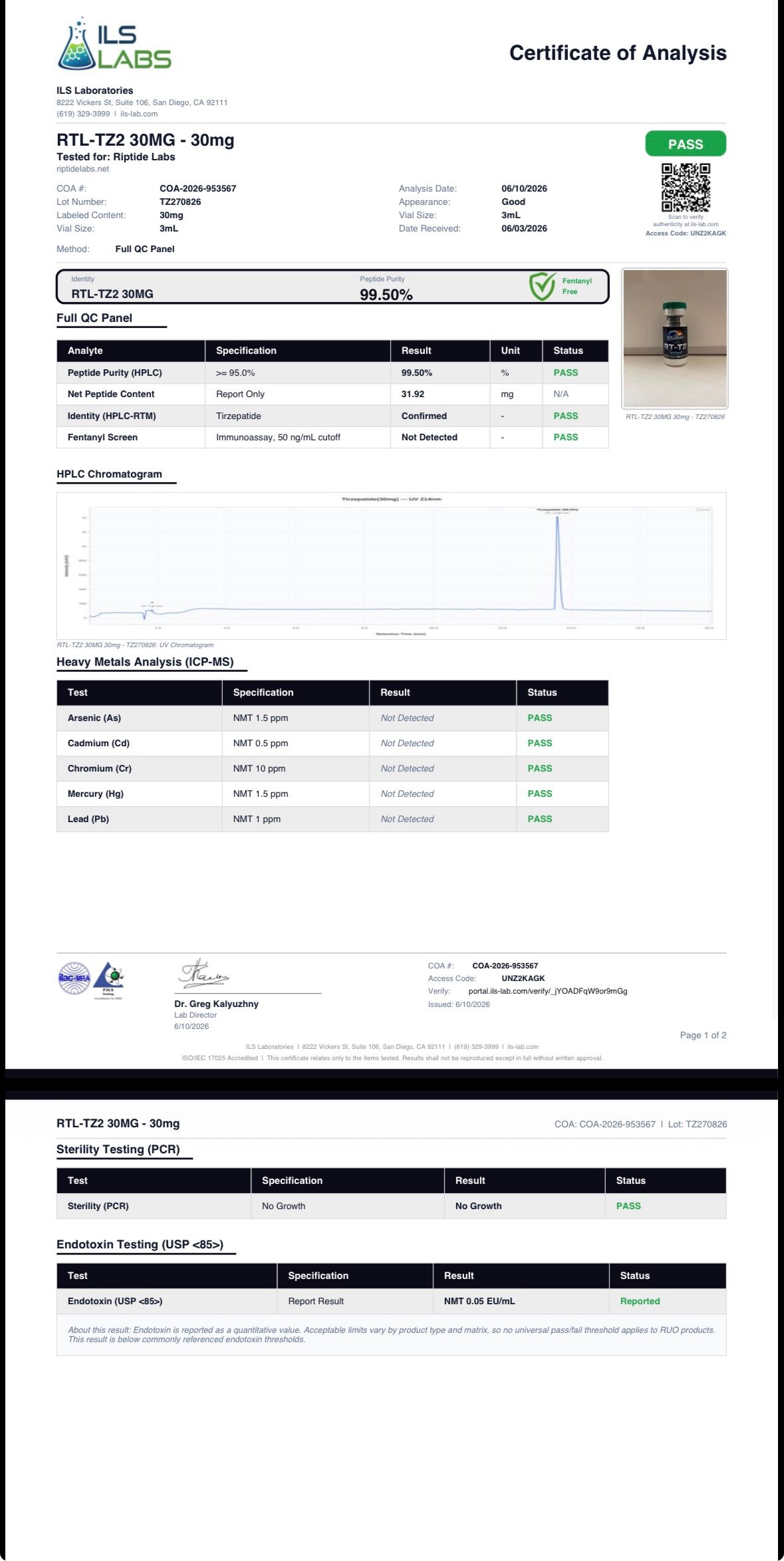Click the ILS Labs flask logo
Image resolution: width=784 pixels, height=1561 pixels.
click(x=114, y=45)
